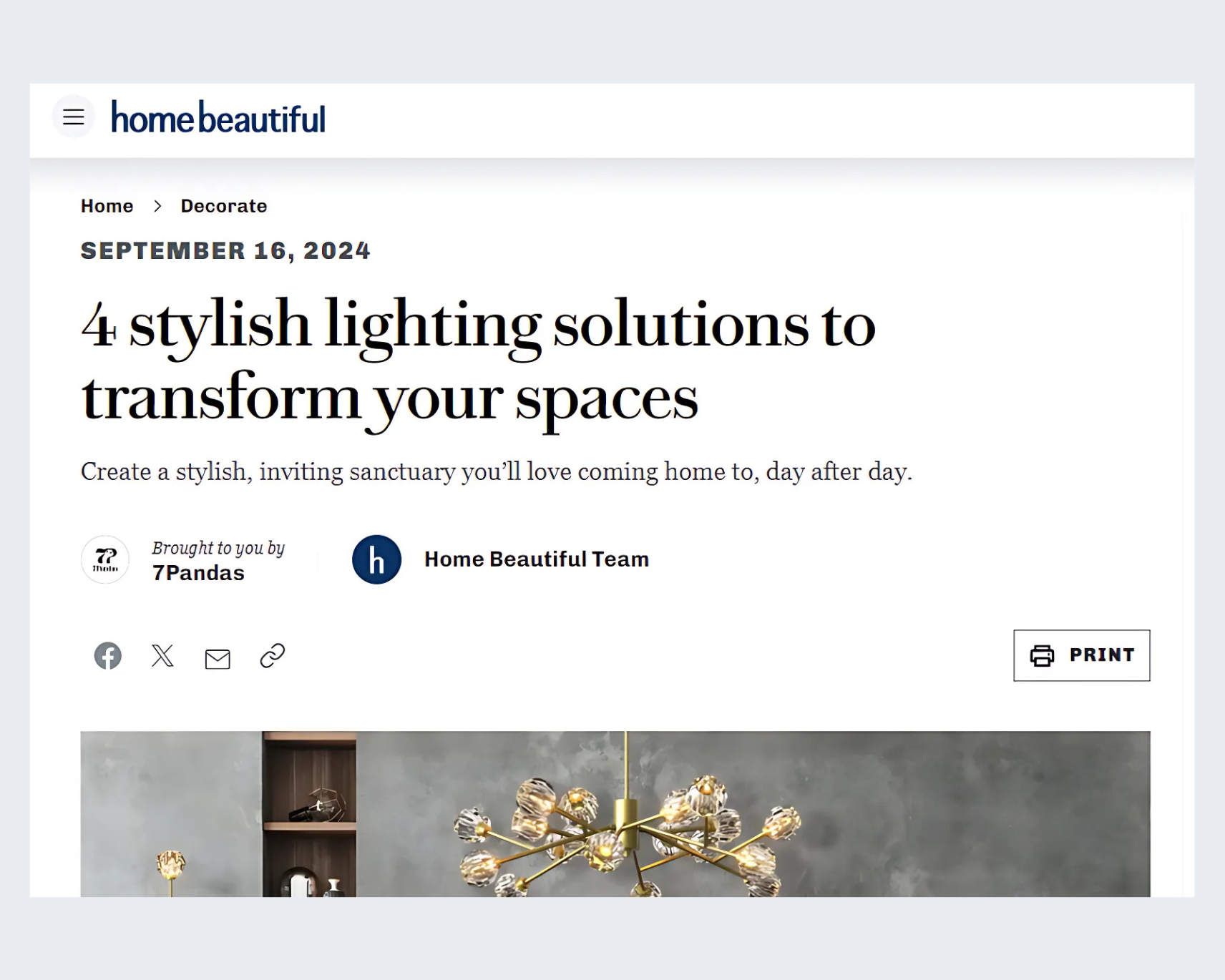Go to Home breadcrumb
The width and height of the screenshot is (1225, 980).
(x=107, y=206)
